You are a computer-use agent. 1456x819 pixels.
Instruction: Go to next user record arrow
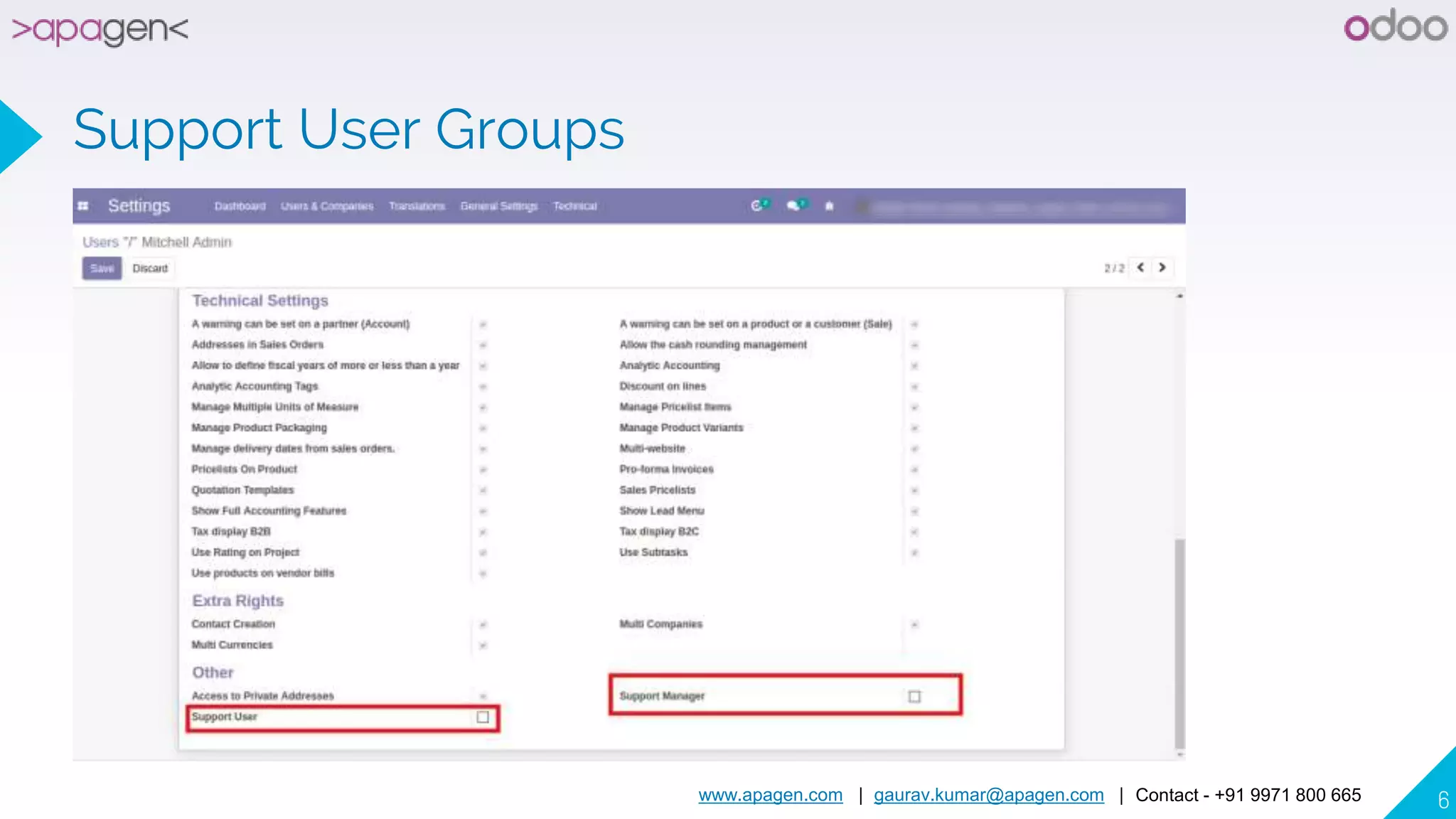1162,267
